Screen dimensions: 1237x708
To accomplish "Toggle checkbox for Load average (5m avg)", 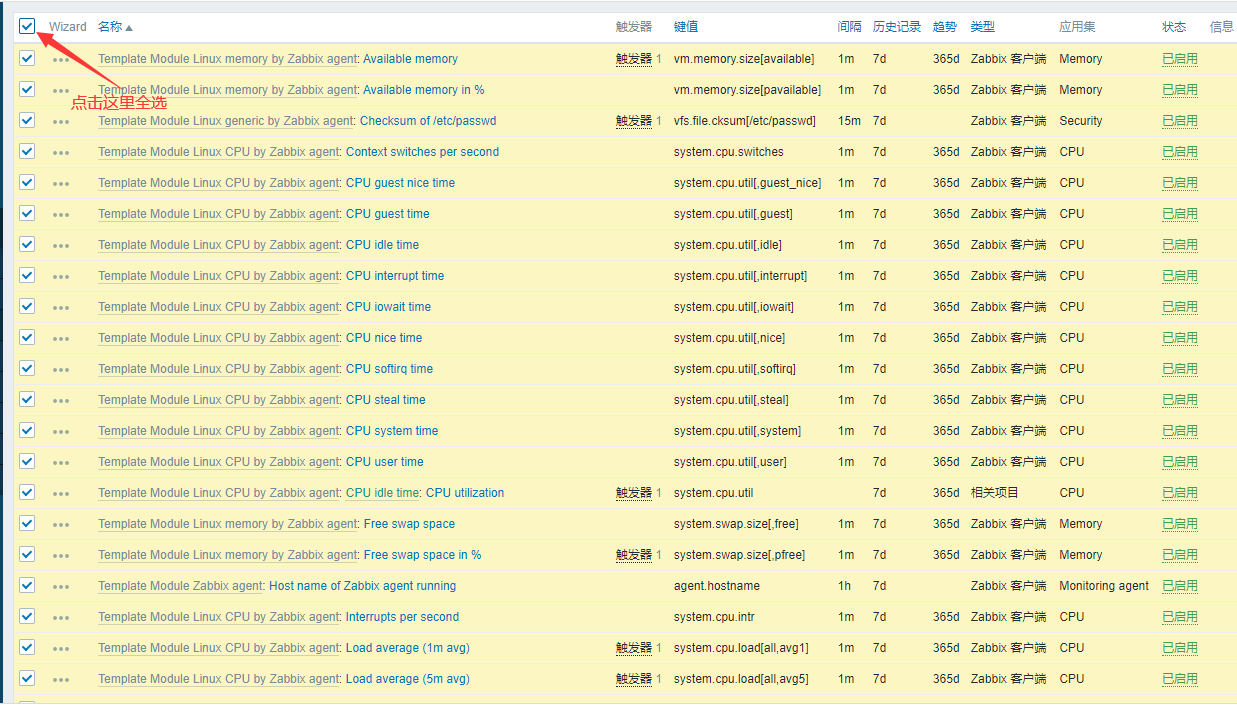I will tap(27, 678).
